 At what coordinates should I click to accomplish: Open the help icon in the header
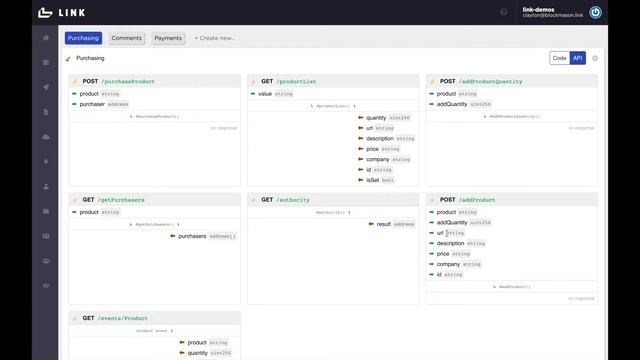504,12
